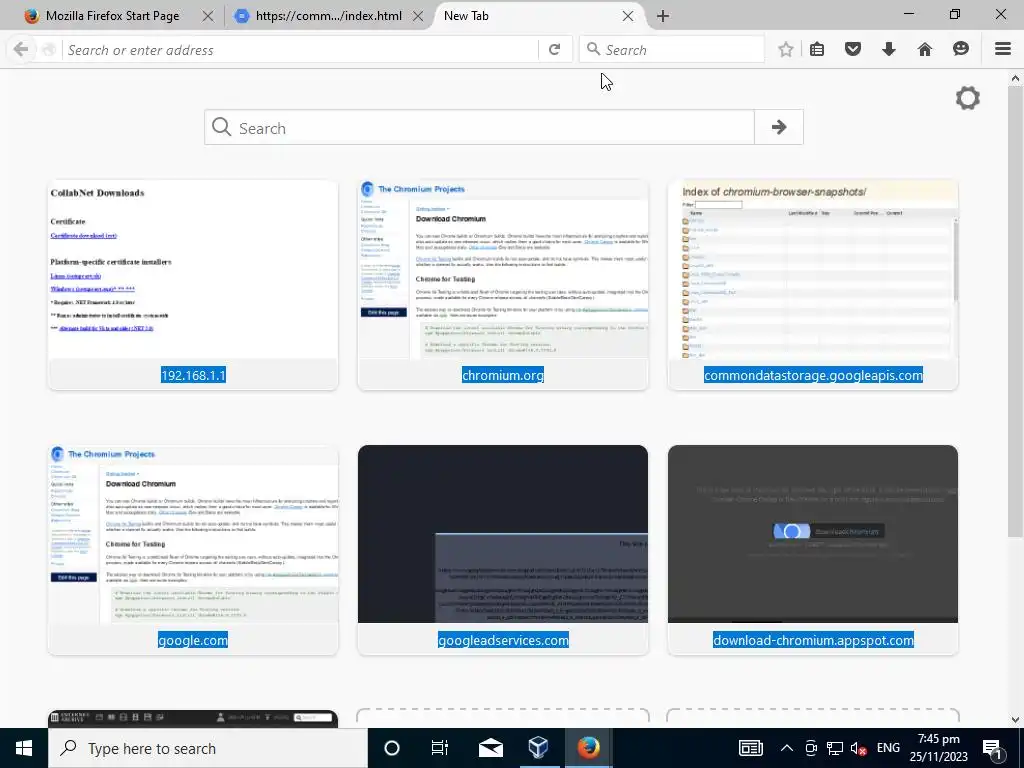Image resolution: width=1024 pixels, height=768 pixels.
Task: Click the Pocket save icon
Action: point(853,50)
